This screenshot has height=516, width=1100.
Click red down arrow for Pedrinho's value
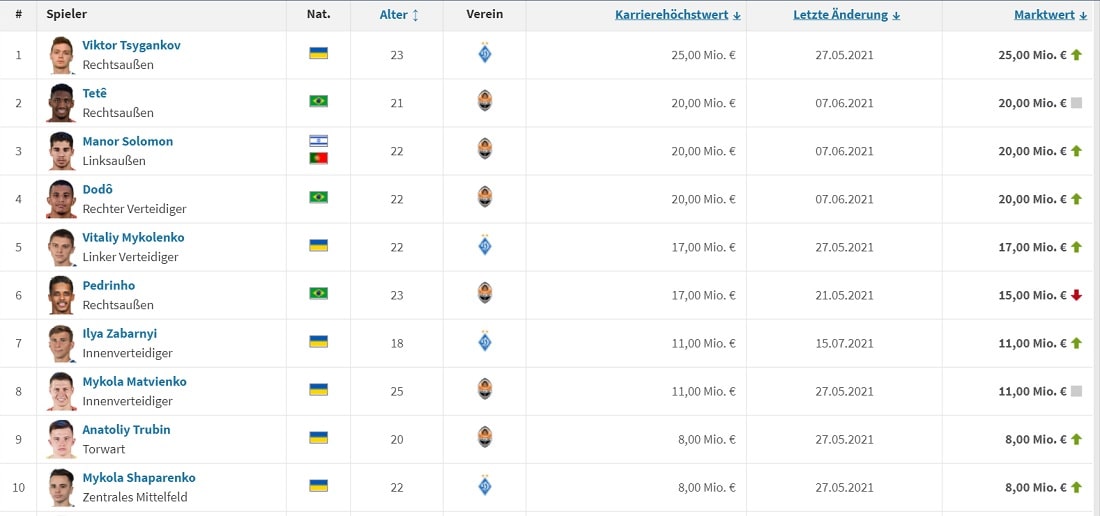pyautogui.click(x=1076, y=295)
